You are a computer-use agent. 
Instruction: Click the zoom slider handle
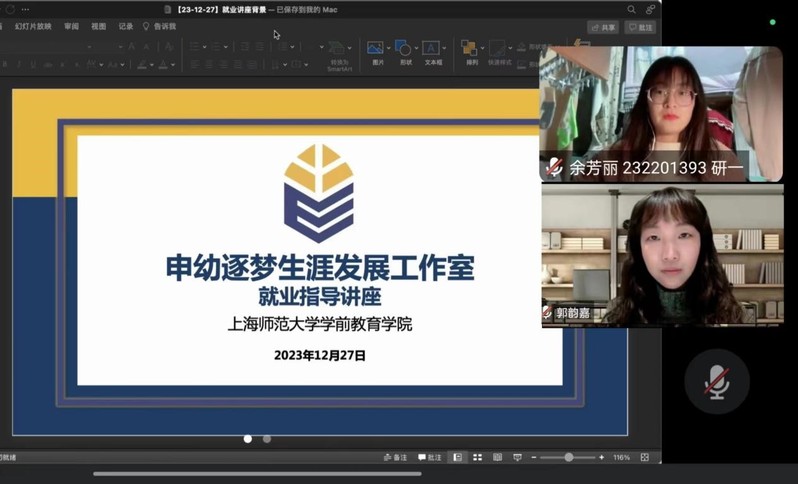(x=569, y=457)
